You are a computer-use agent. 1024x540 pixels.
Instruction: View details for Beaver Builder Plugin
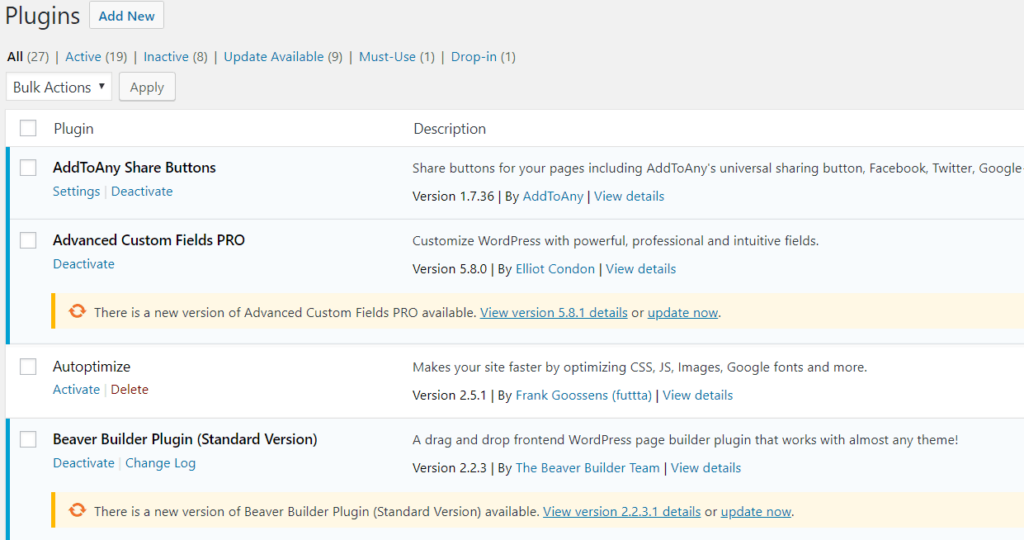(x=706, y=468)
